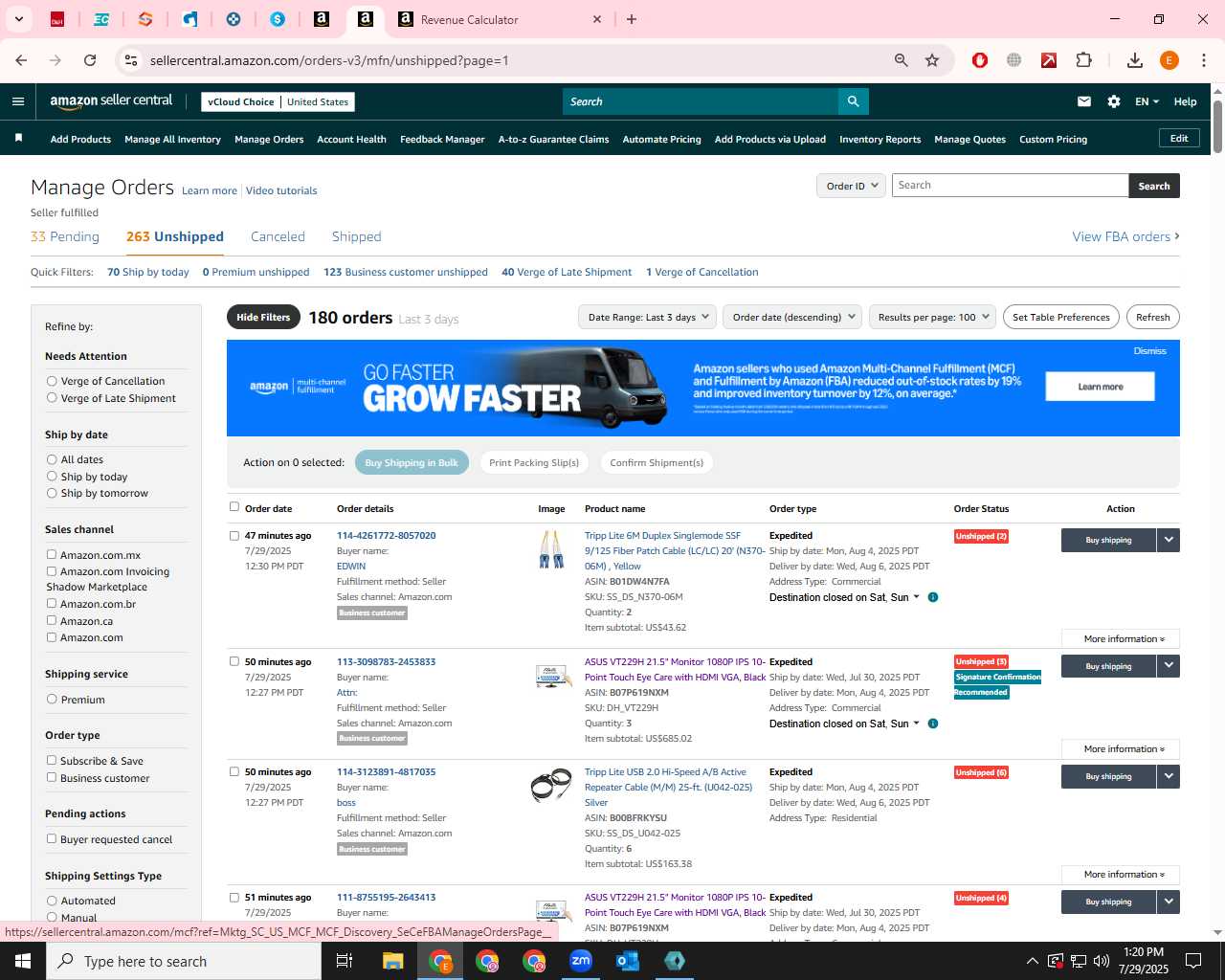Viewport: 1225px width, 980px height.
Task: Open Windows Start menu
Action: tap(23, 961)
